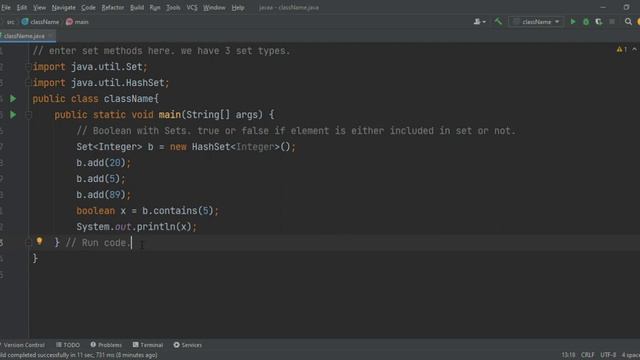Collapse the main method fold marker
Image resolution: width=640 pixels, height=360 pixels.
coord(28,115)
